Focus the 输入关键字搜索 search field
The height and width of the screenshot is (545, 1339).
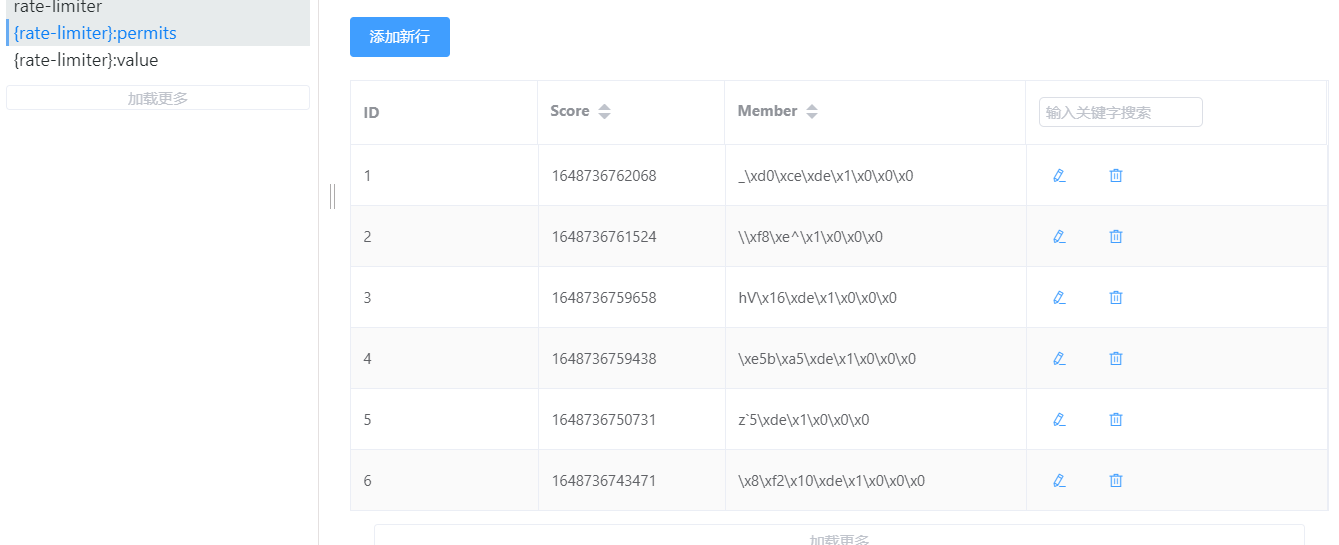(x=1121, y=112)
